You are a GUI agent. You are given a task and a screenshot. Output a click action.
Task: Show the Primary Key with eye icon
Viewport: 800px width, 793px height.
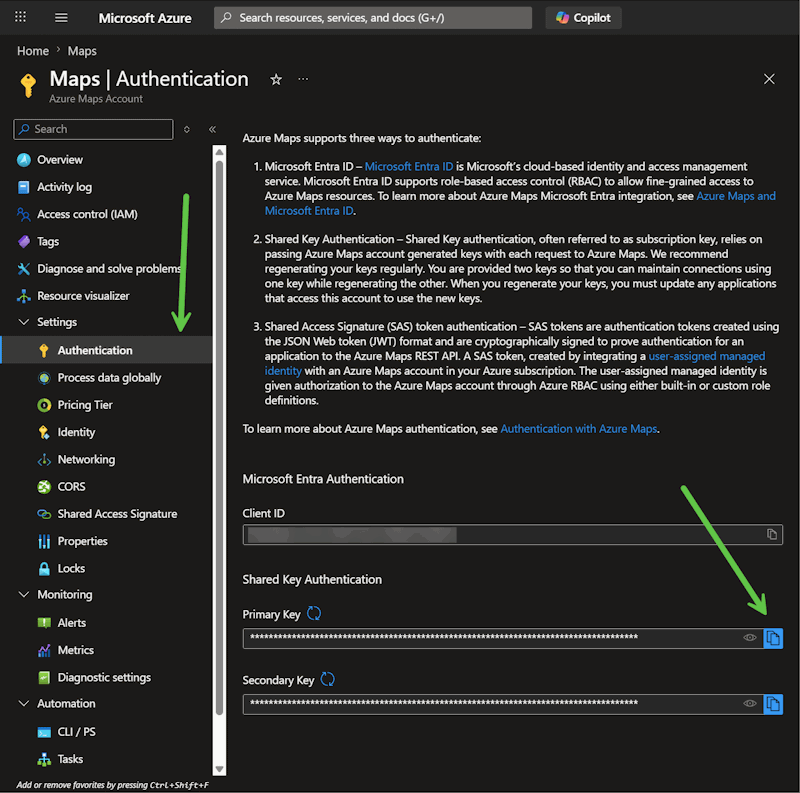click(x=749, y=638)
